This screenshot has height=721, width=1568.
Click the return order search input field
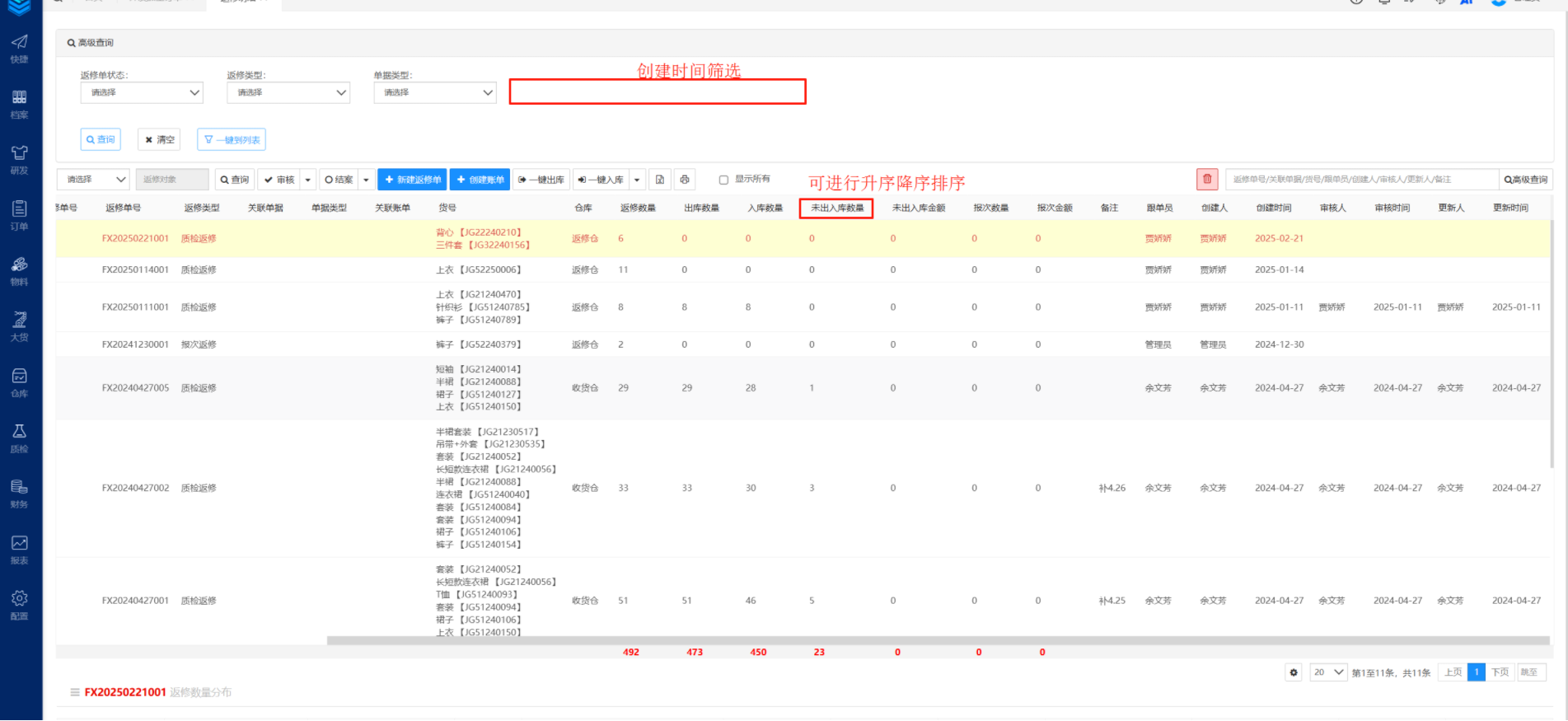1361,179
